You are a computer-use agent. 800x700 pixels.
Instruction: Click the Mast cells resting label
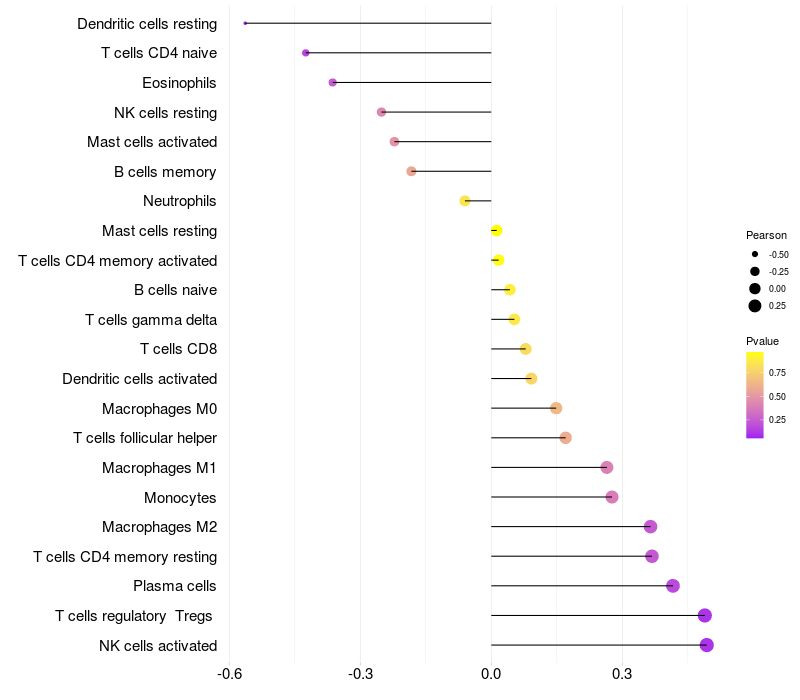point(159,231)
